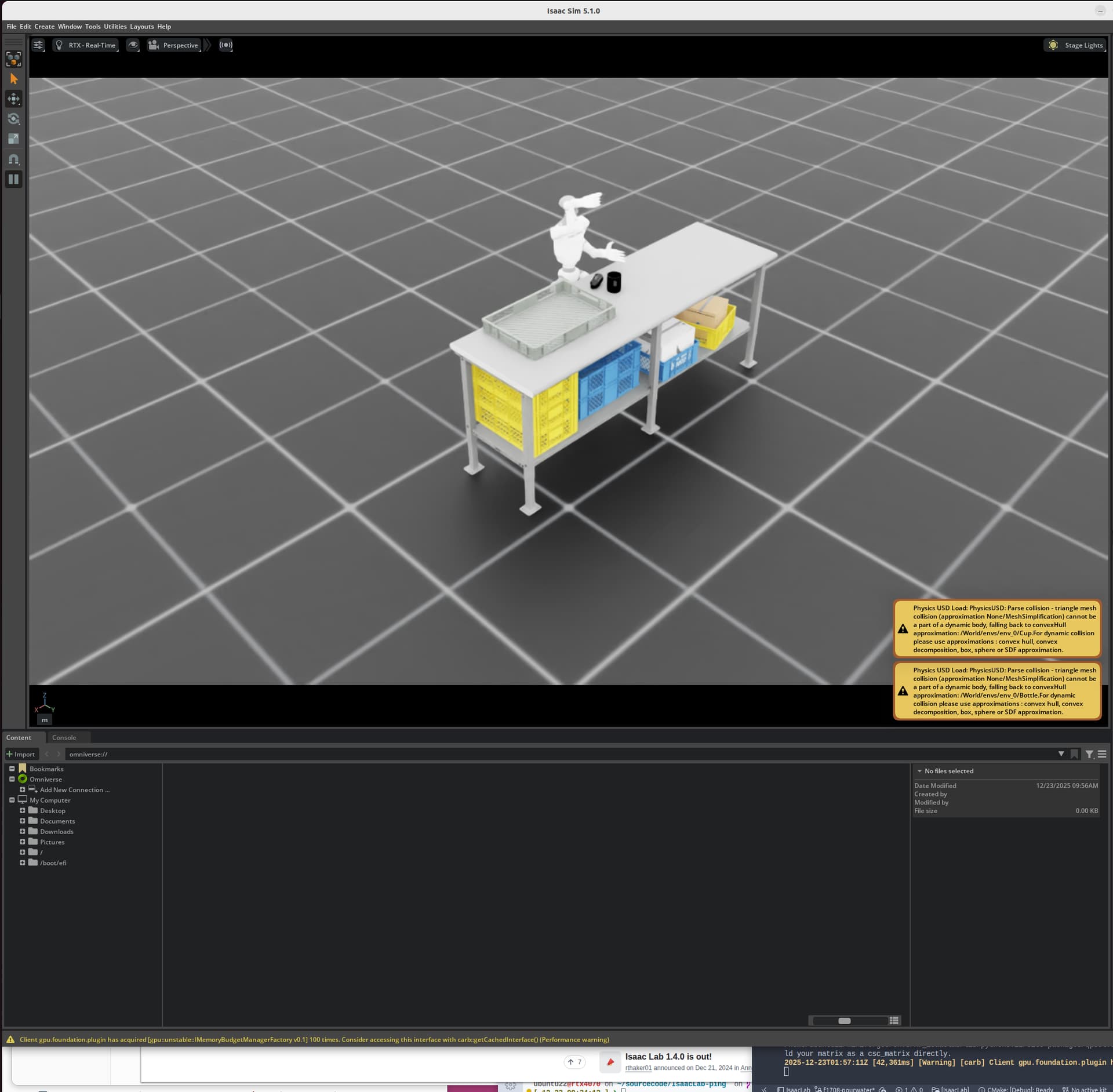The width and height of the screenshot is (1113, 1092).
Task: Pause the simulation playback
Action: click(x=14, y=179)
